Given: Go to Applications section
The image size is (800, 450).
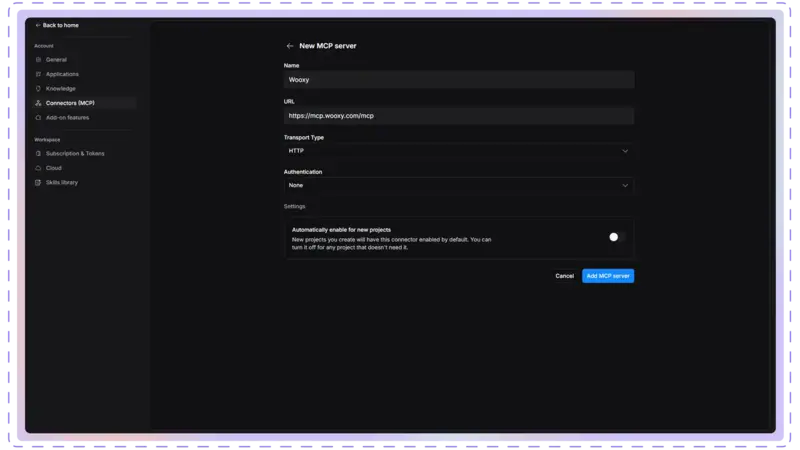Looking at the screenshot, I should (x=62, y=74).
